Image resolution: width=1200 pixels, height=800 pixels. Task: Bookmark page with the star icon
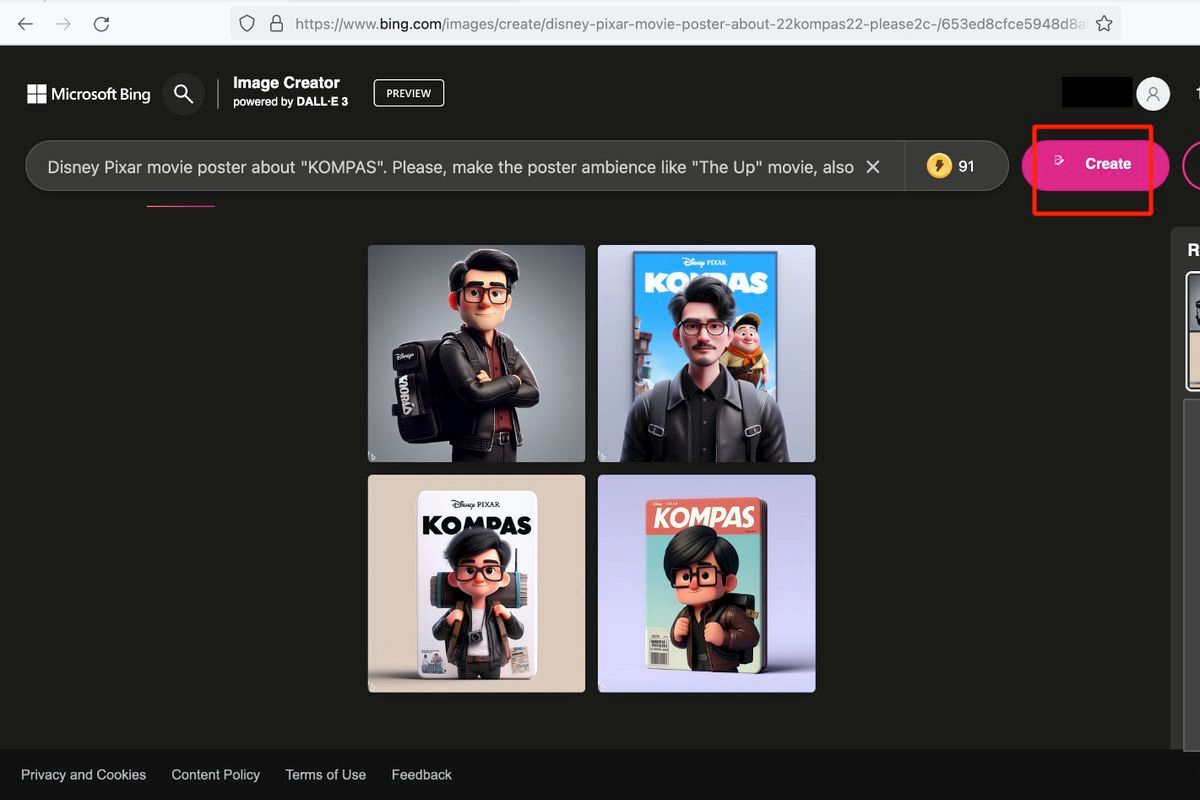pyautogui.click(x=1104, y=23)
